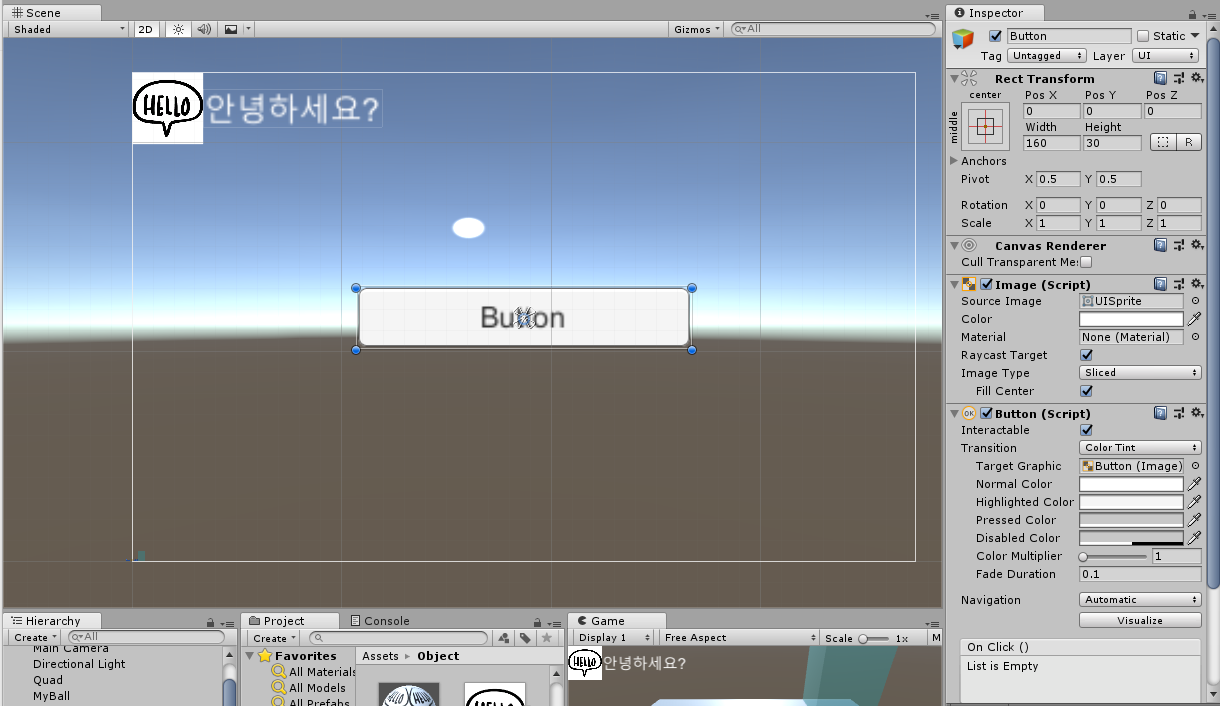Expand the Anchors foldout
The width and height of the screenshot is (1220, 706).
954,161
